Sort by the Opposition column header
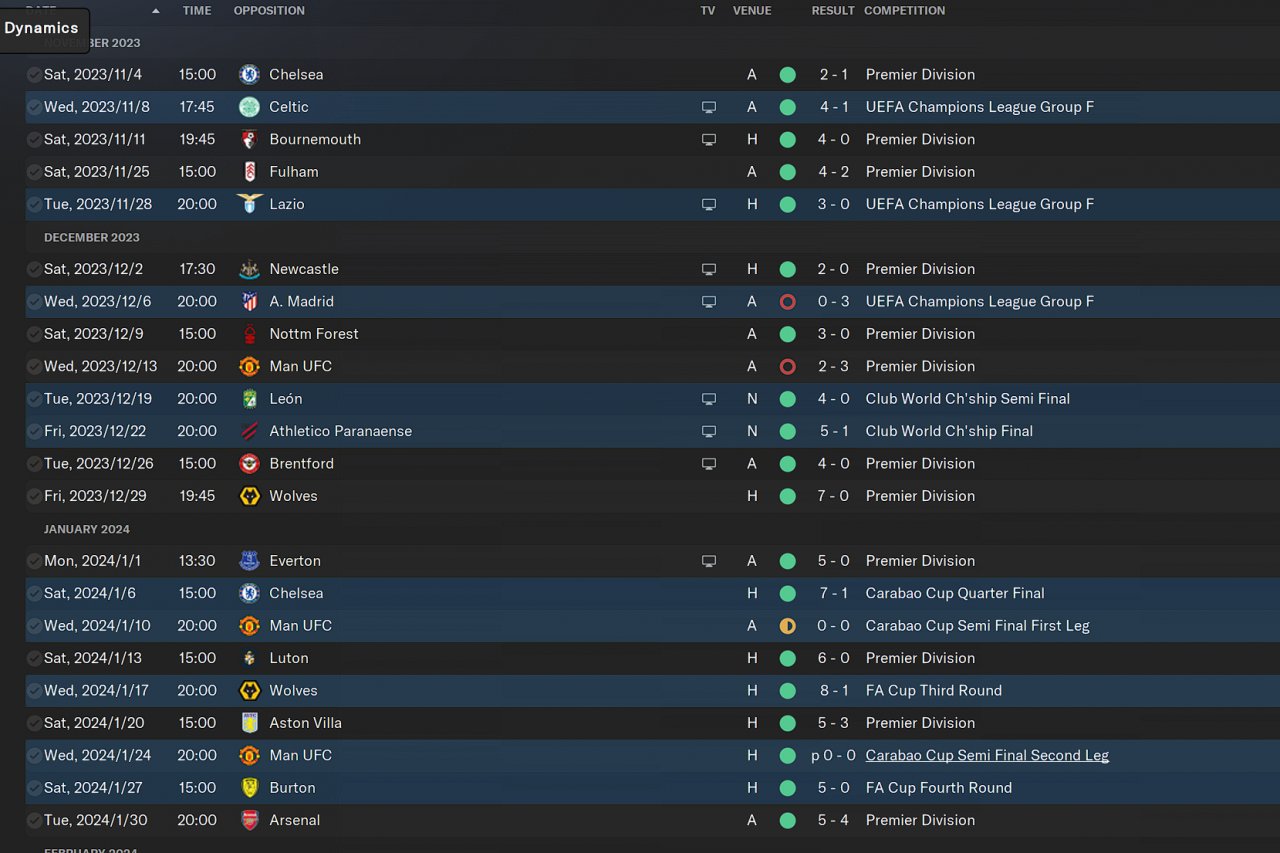The height and width of the screenshot is (853, 1280). [x=269, y=10]
